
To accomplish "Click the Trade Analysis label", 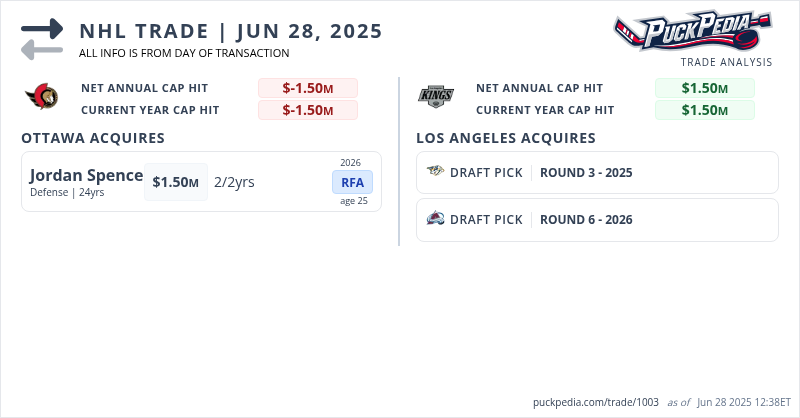I will [x=726, y=62].
